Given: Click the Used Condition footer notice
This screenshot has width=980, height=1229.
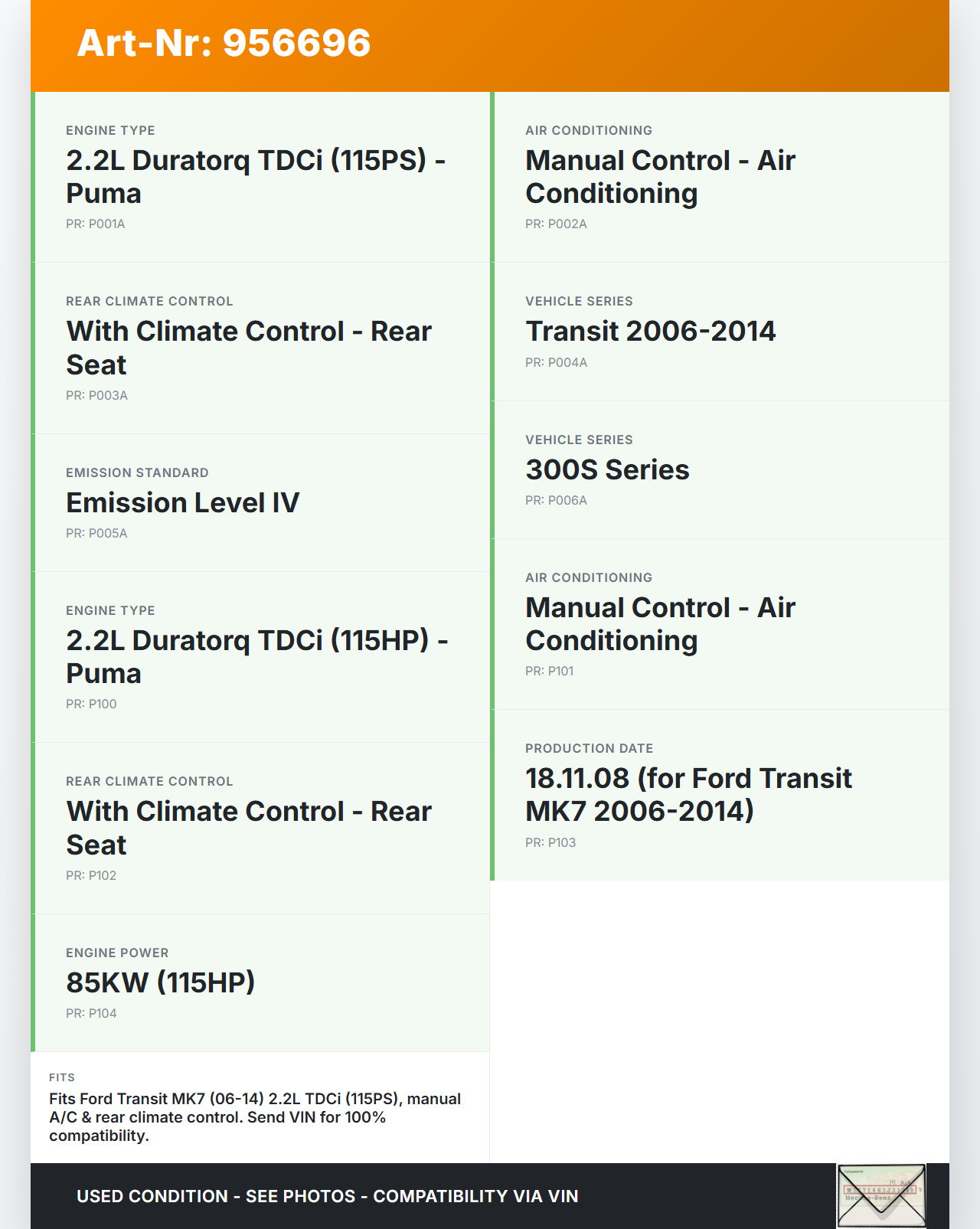Looking at the screenshot, I should 328,1196.
